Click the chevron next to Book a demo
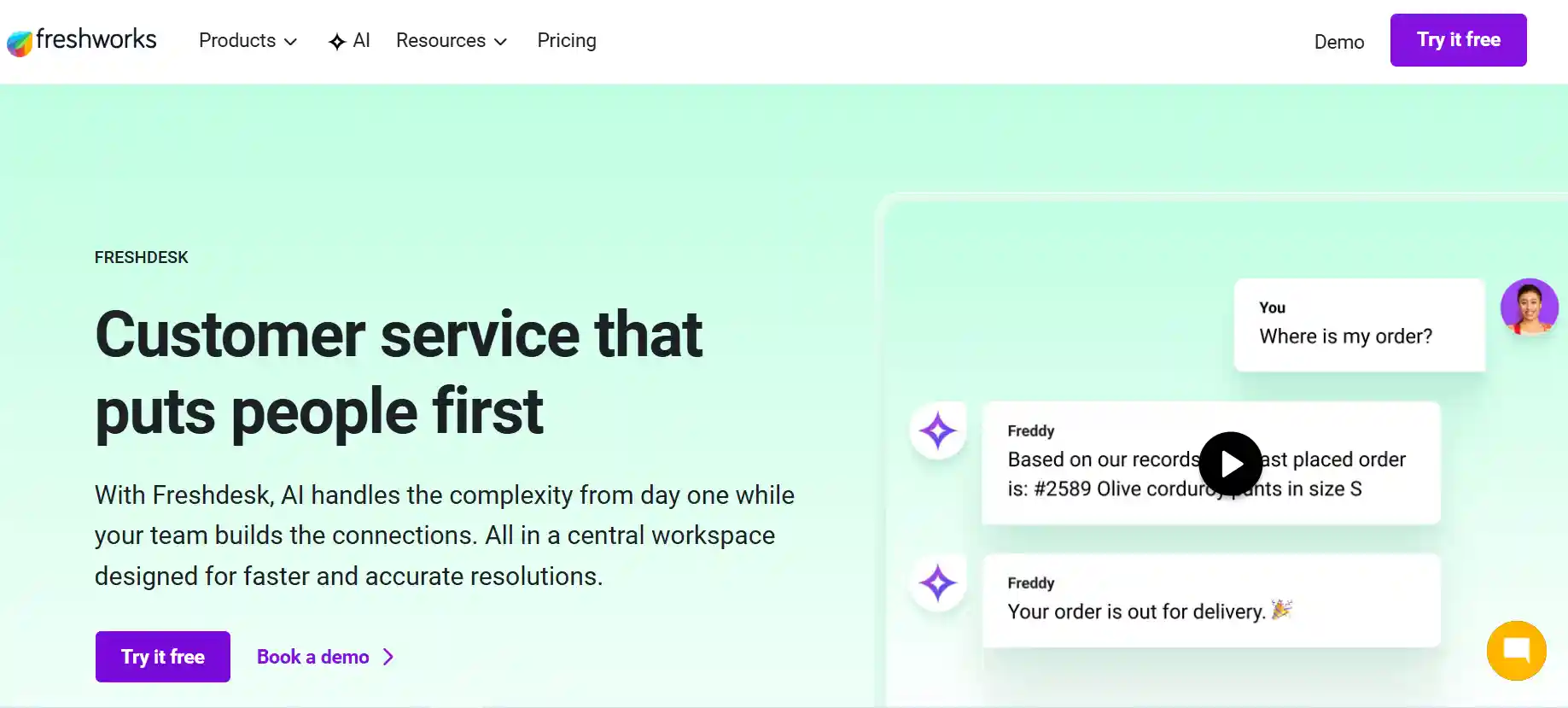 tap(388, 657)
